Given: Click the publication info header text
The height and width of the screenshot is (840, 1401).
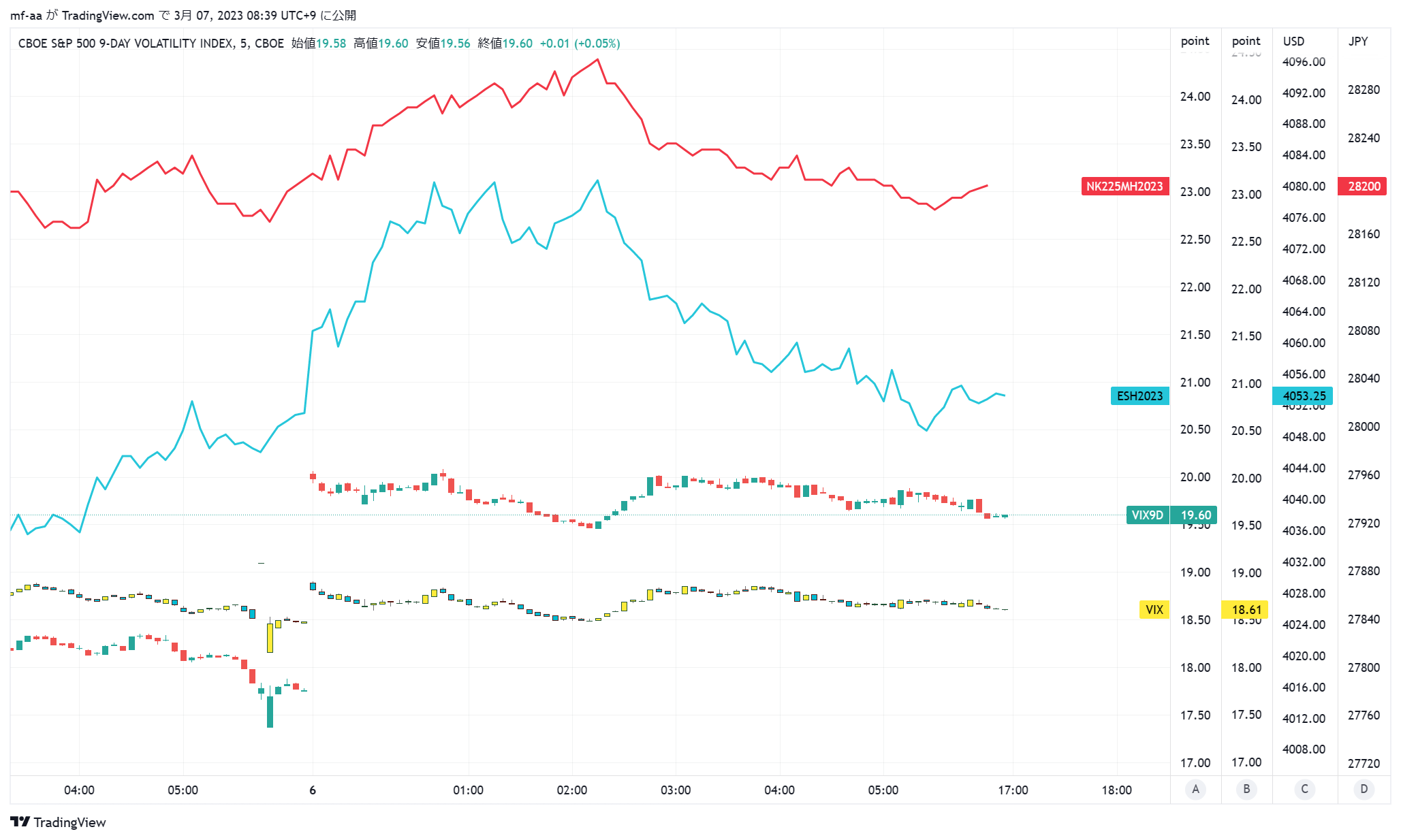Looking at the screenshot, I should pos(183,15).
